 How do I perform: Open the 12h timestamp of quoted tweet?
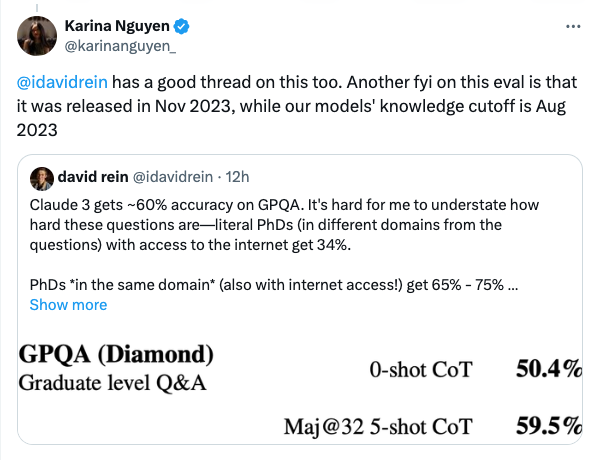(x=237, y=177)
